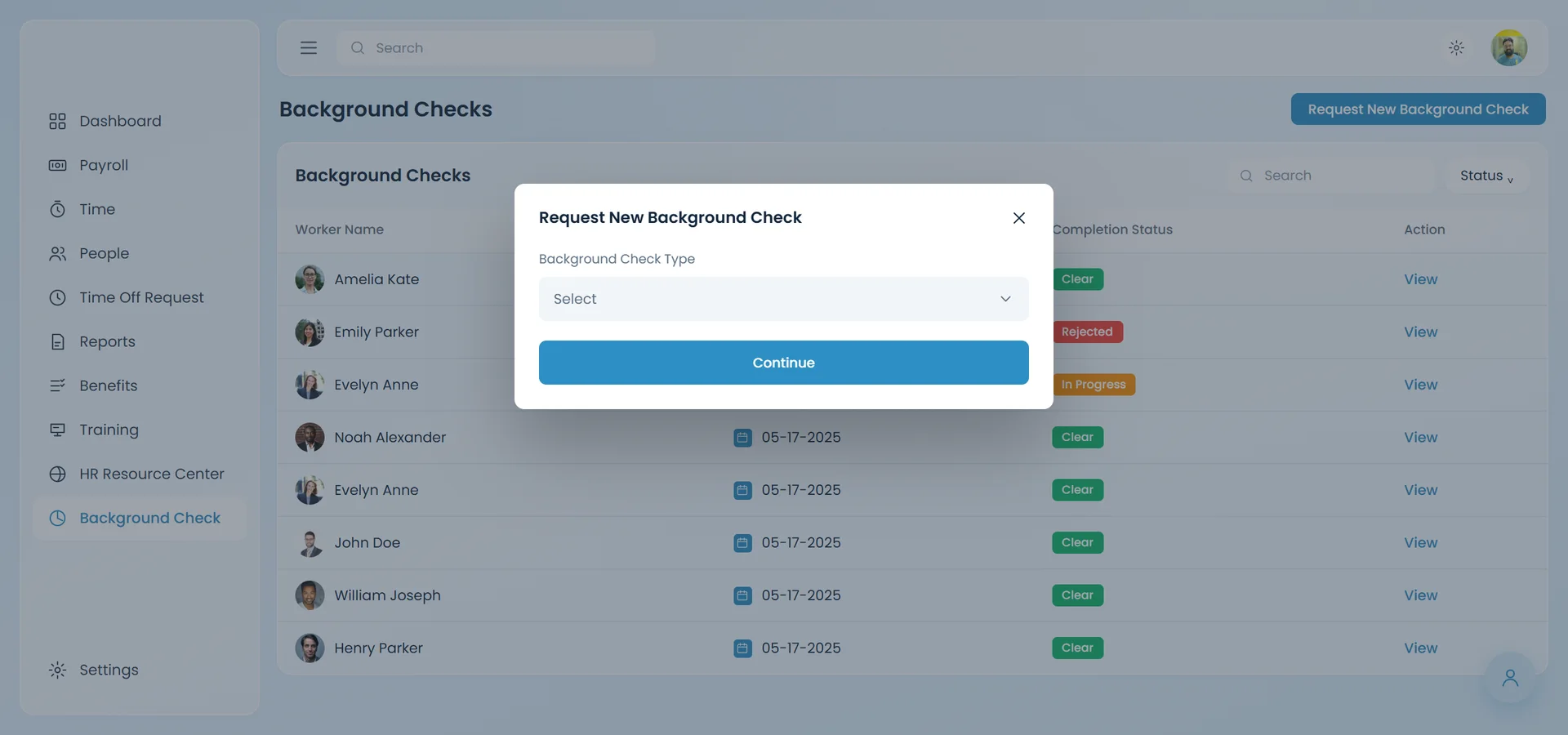The height and width of the screenshot is (735, 1568).
Task: Open the user profile avatar
Action: click(x=1509, y=48)
